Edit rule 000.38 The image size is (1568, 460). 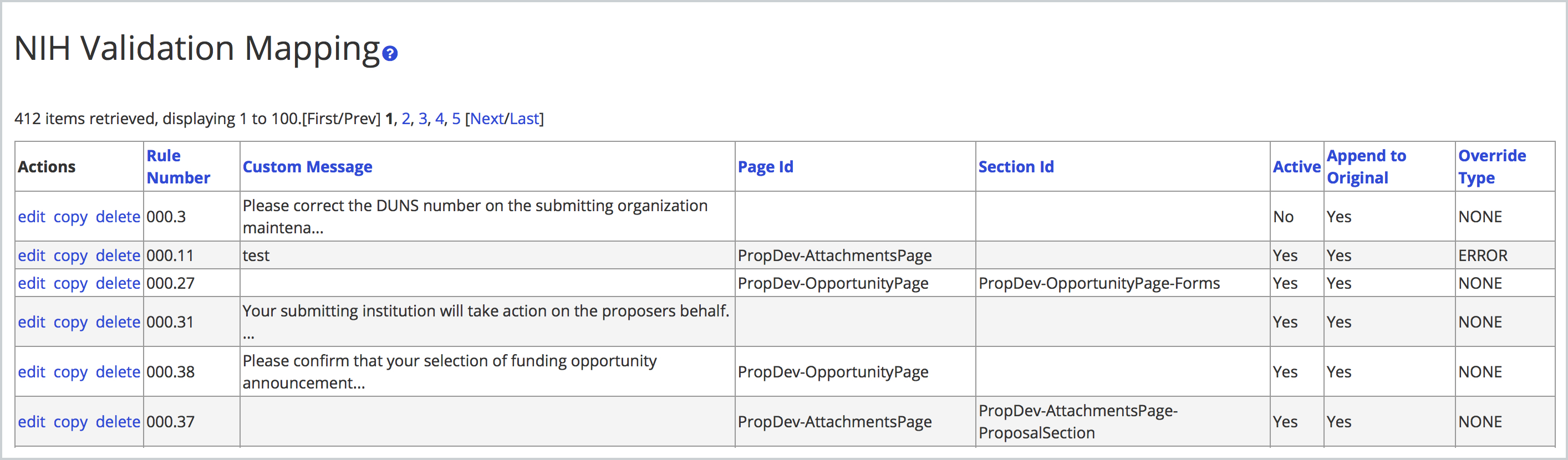[x=32, y=371]
